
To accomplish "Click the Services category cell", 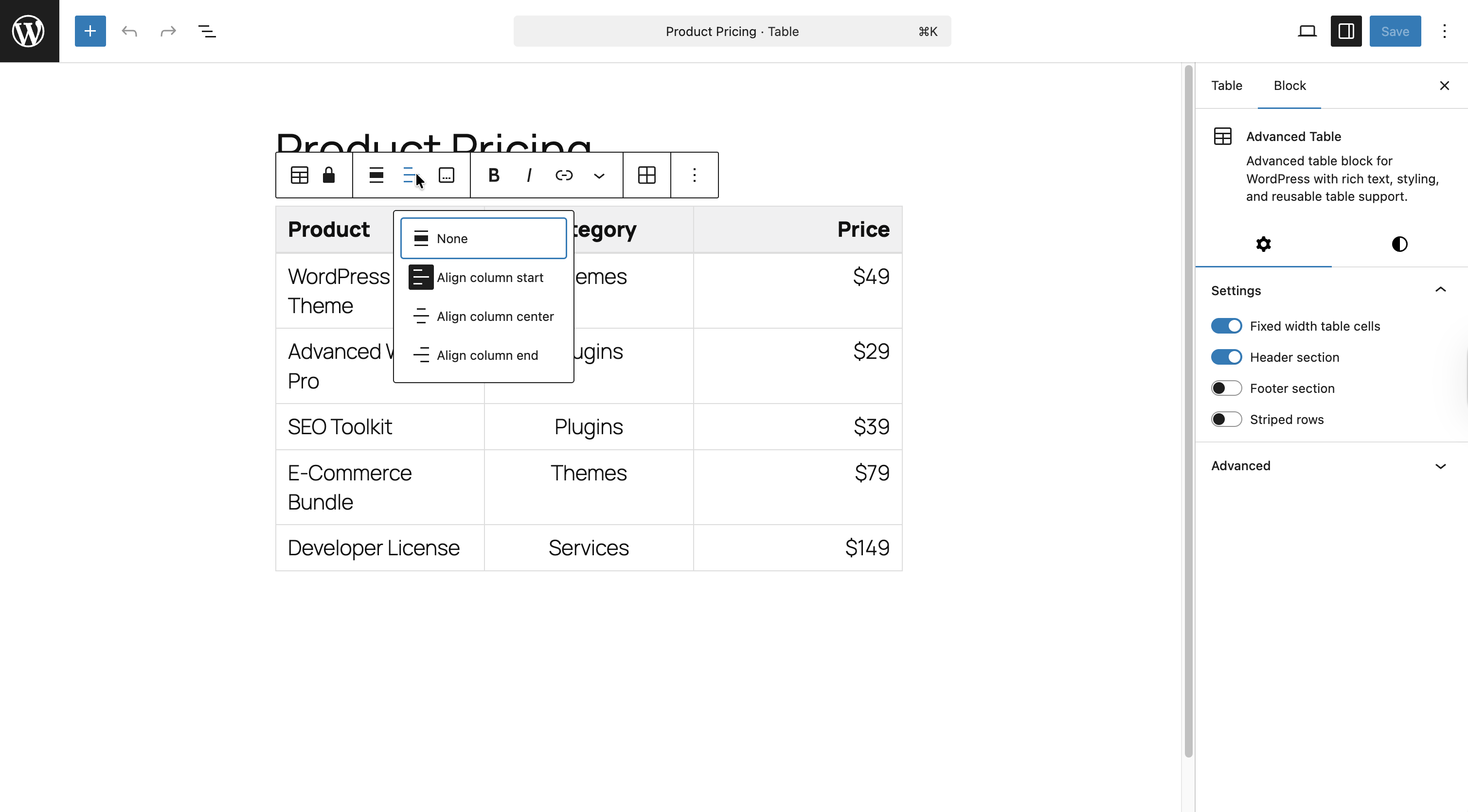I will 589,548.
